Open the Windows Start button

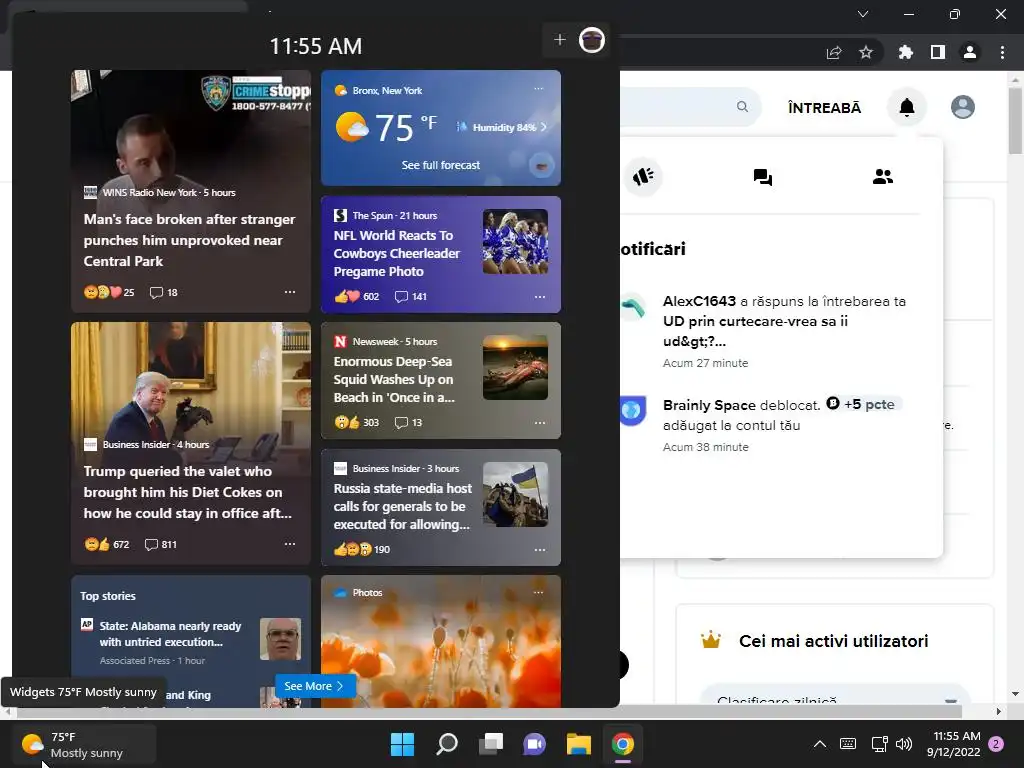point(402,744)
